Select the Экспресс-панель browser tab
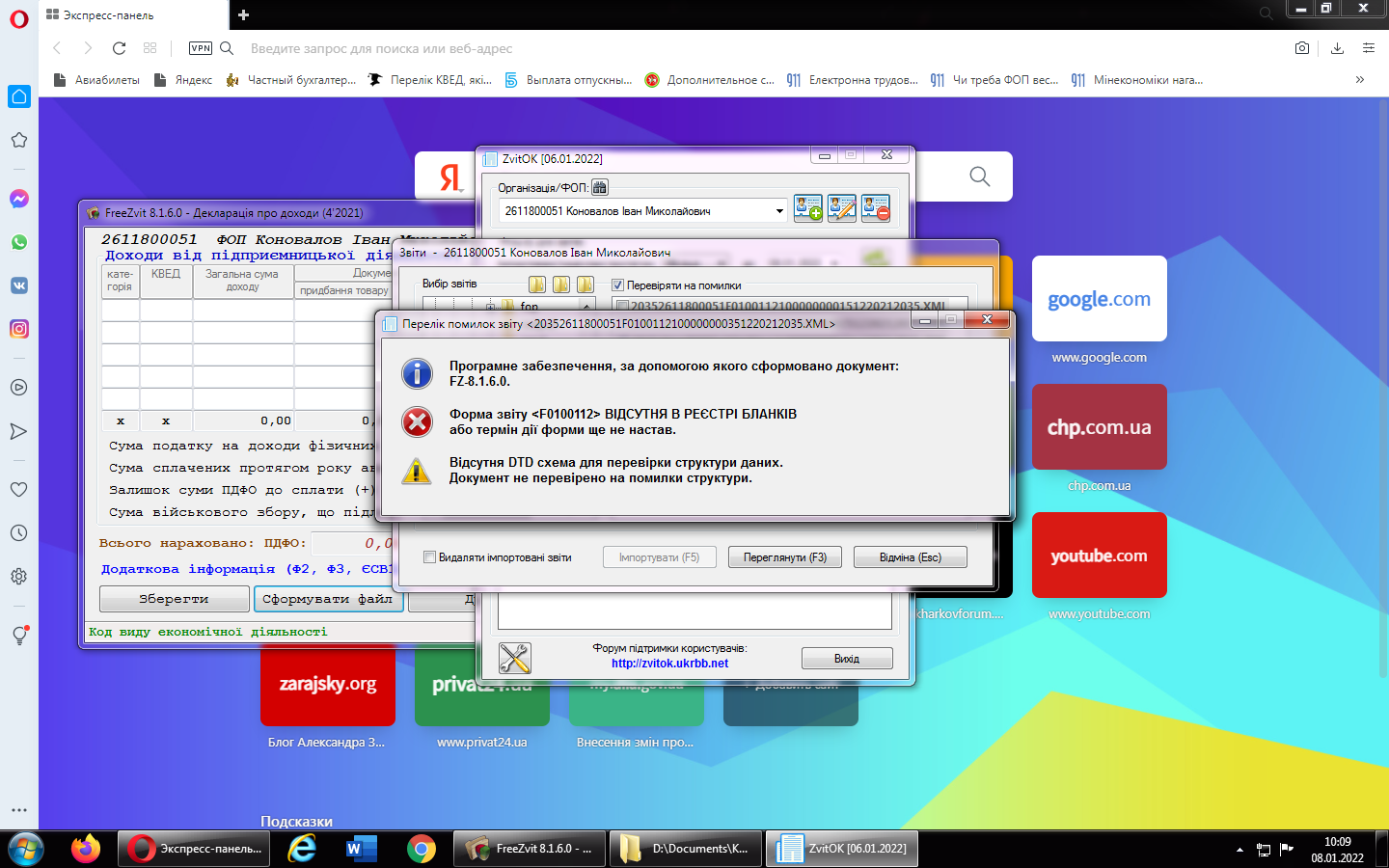 point(135,15)
